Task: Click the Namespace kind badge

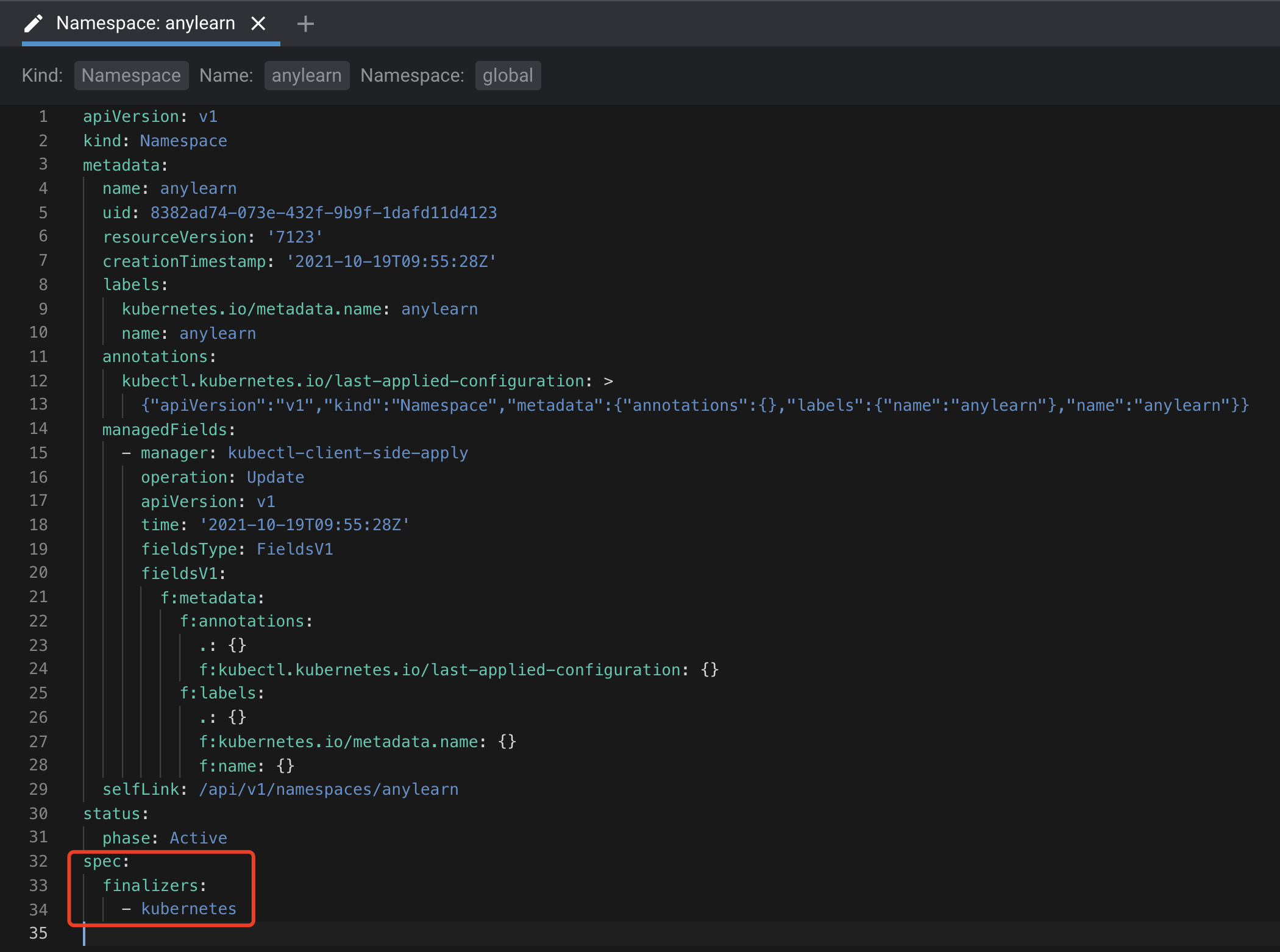Action: [131, 76]
